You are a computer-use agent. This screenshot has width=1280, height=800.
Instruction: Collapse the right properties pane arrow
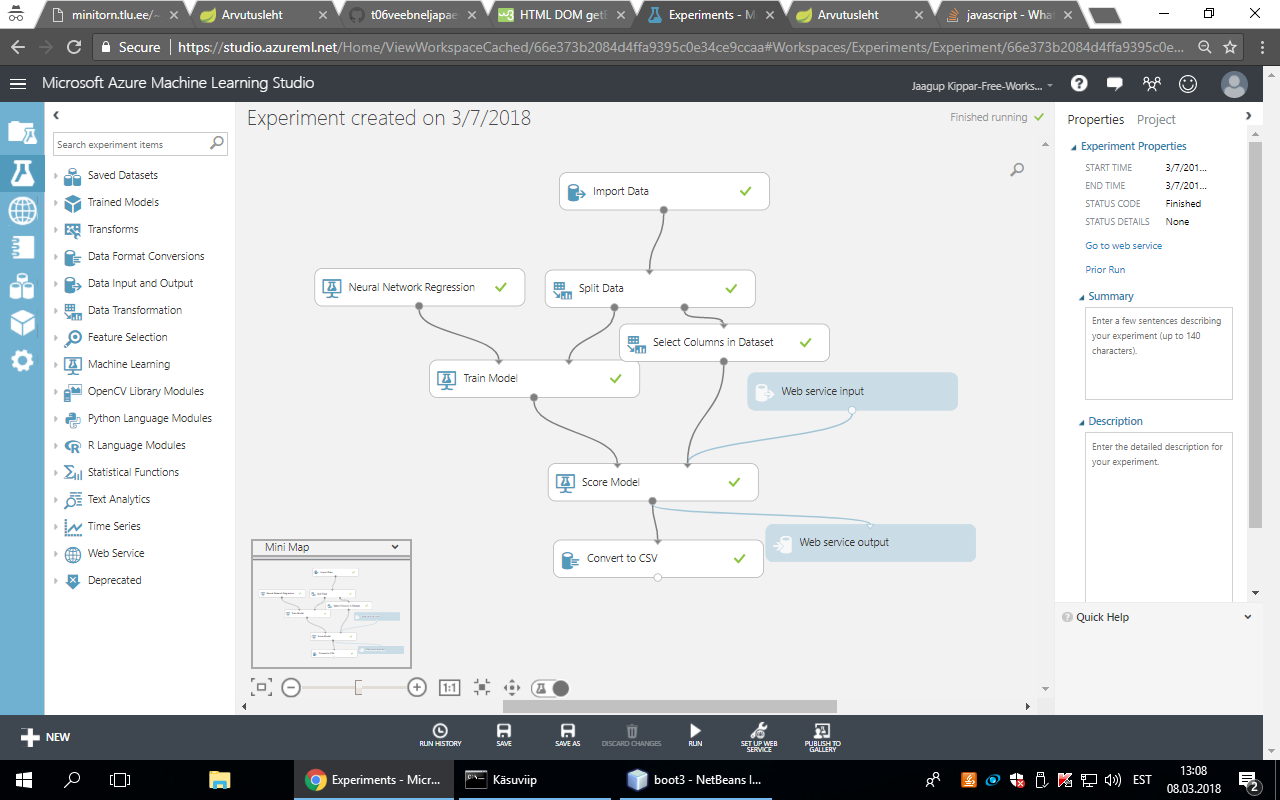1248,116
